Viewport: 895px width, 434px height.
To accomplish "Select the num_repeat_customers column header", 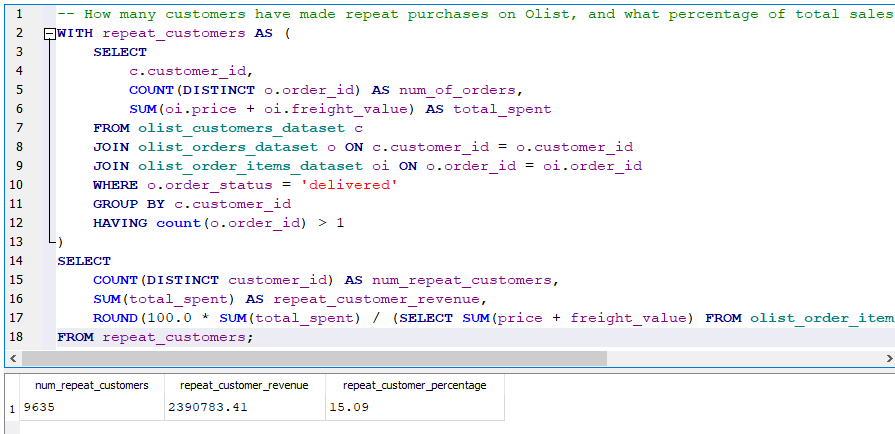I will pyautogui.click(x=92, y=385).
